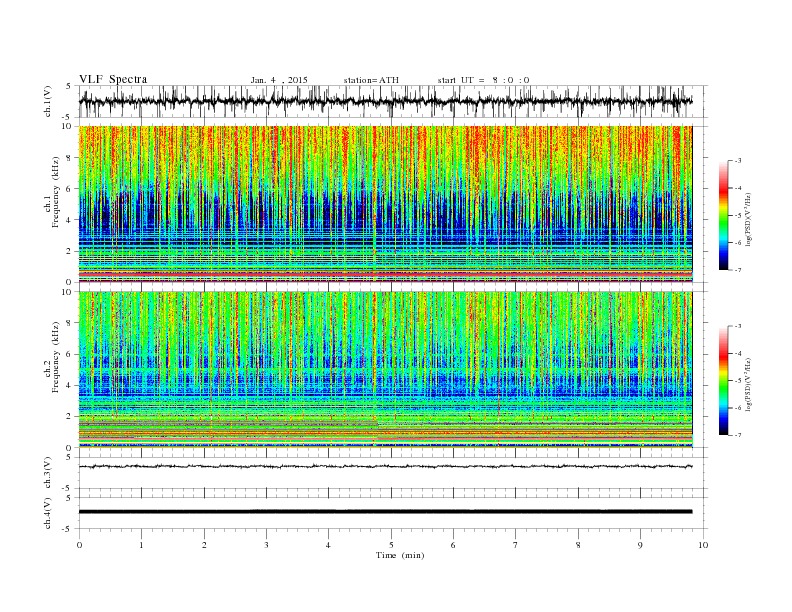Click the "-5" tick on ch.2 color bar
Screen dimensions: 792x612
(x=738, y=381)
